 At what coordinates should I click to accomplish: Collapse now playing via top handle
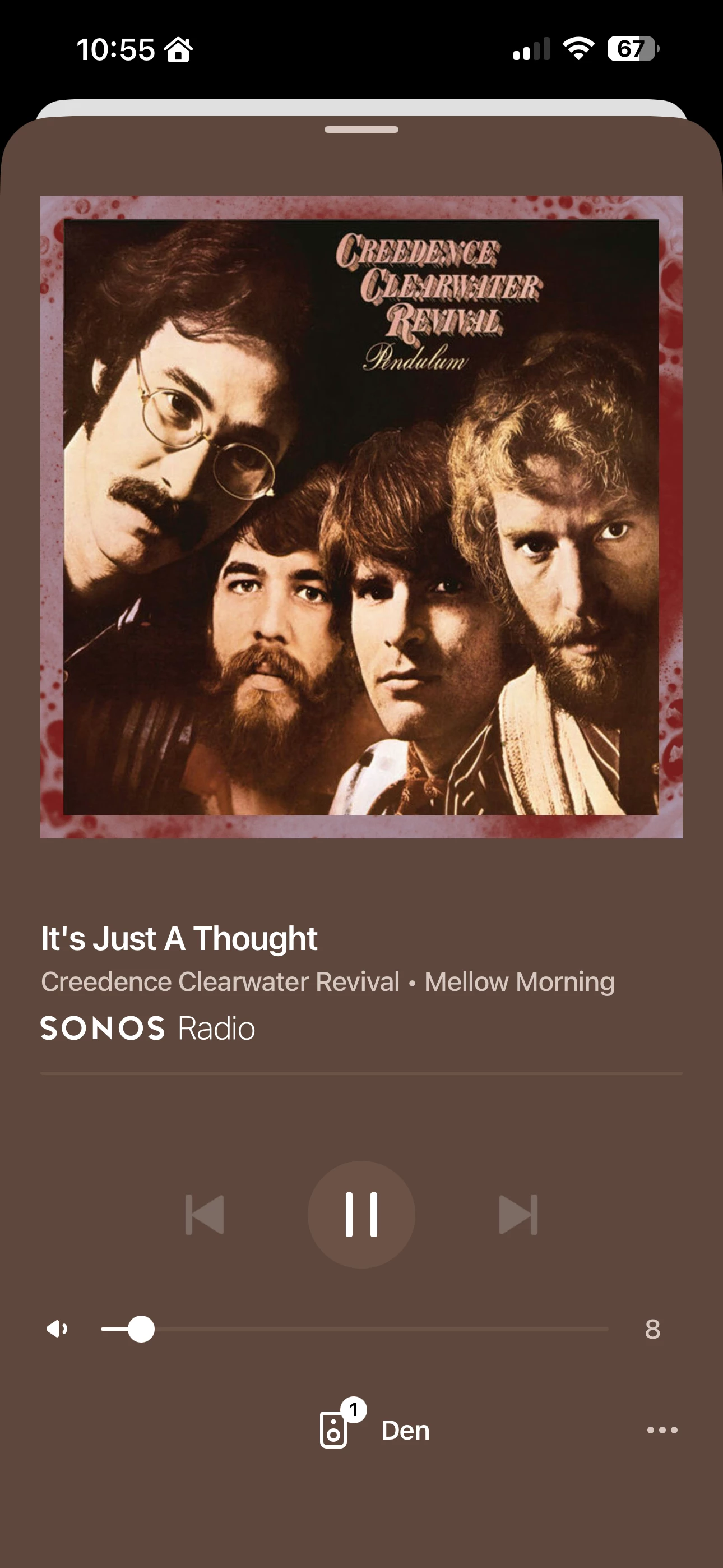[x=361, y=129]
